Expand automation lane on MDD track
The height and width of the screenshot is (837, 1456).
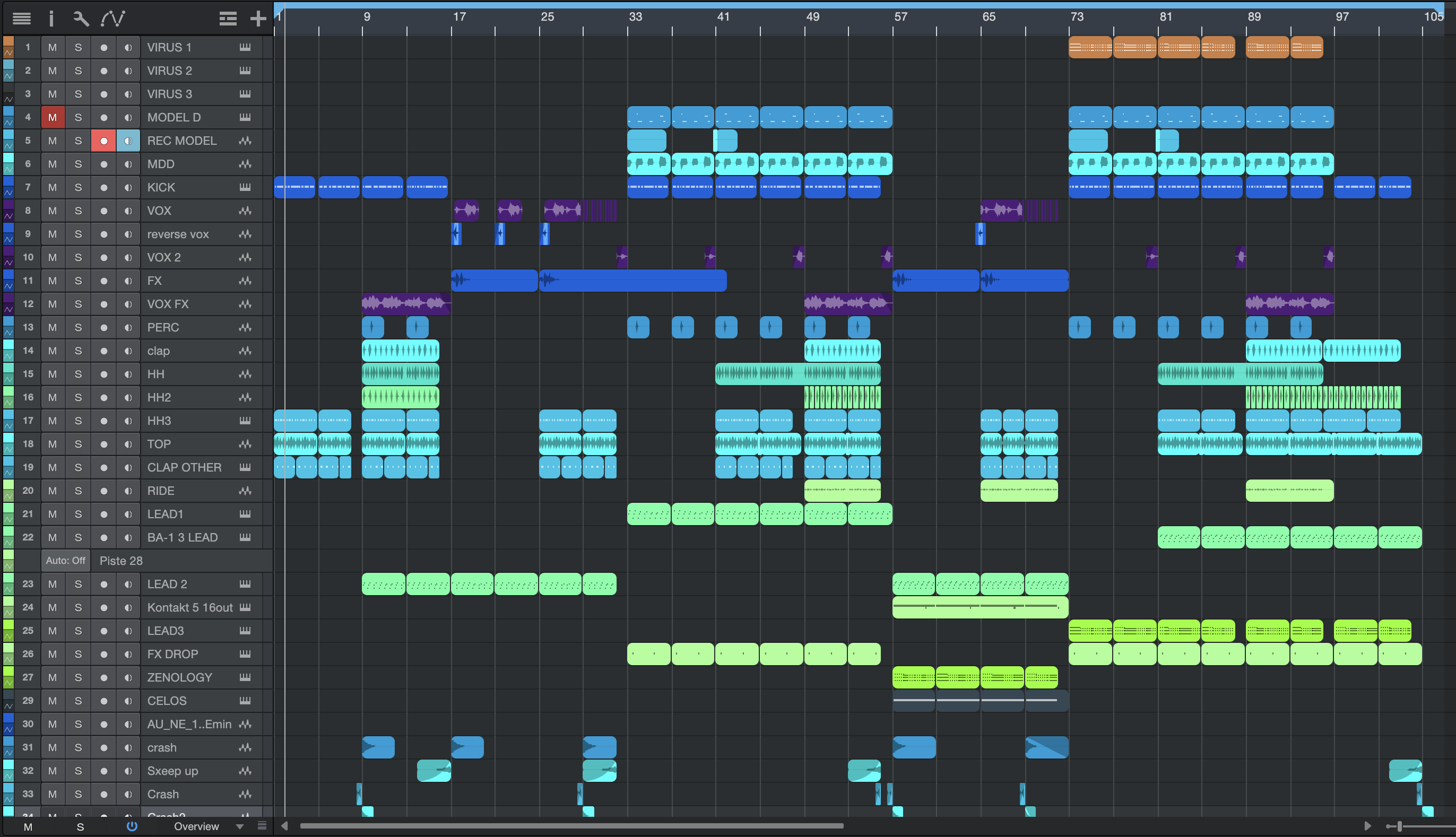click(x=8, y=169)
